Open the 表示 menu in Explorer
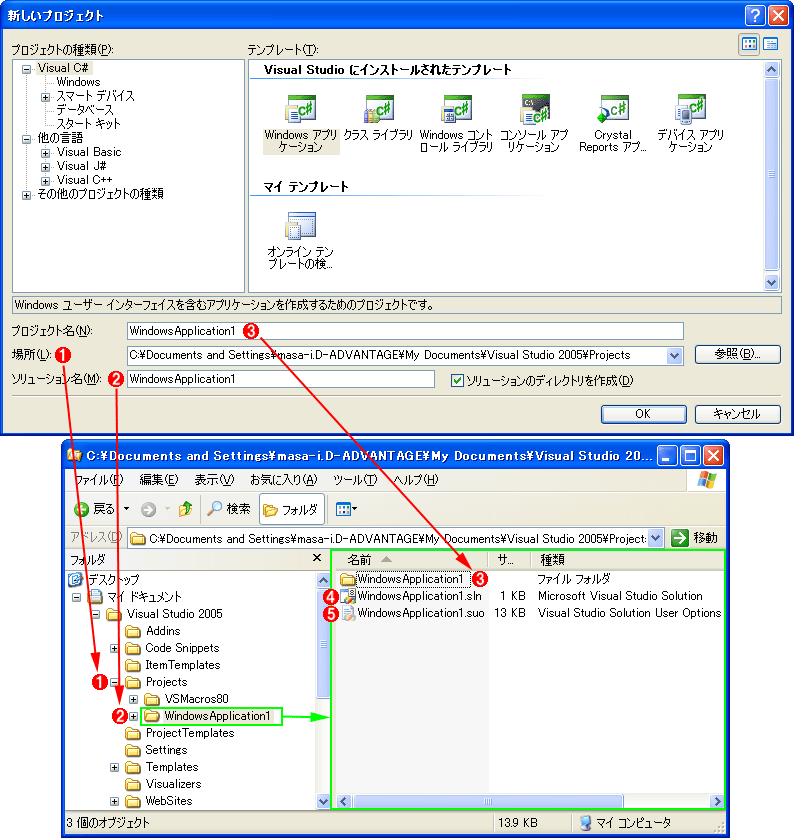Screen dimensions: 794x838 coord(214,479)
